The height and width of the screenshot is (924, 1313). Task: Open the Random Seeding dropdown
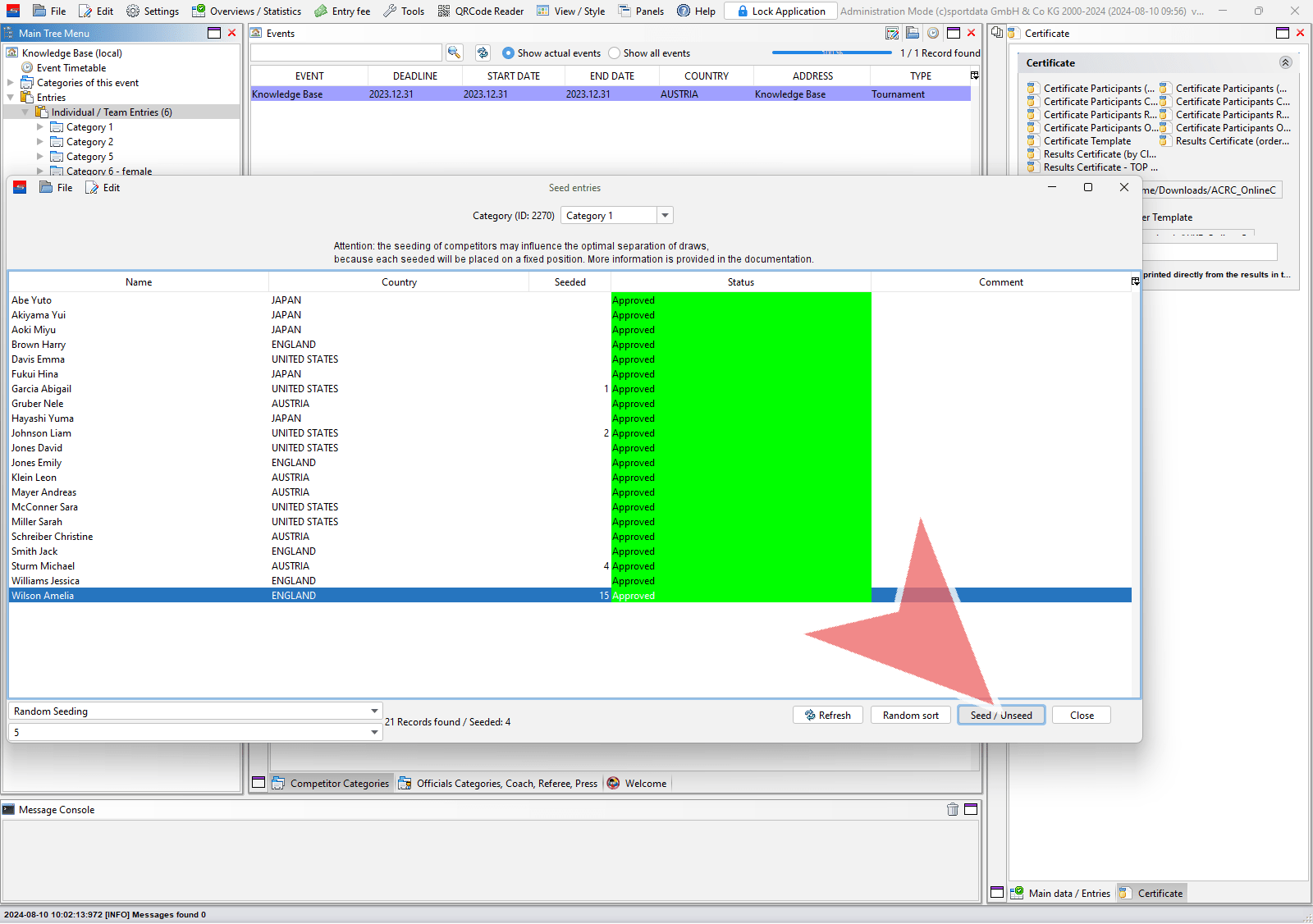pyautogui.click(x=374, y=711)
